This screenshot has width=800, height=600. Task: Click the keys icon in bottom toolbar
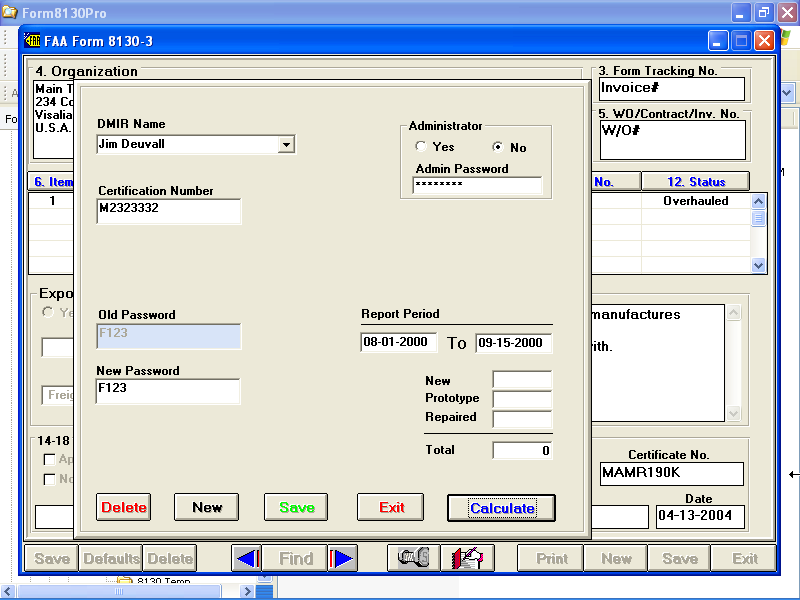click(x=413, y=559)
